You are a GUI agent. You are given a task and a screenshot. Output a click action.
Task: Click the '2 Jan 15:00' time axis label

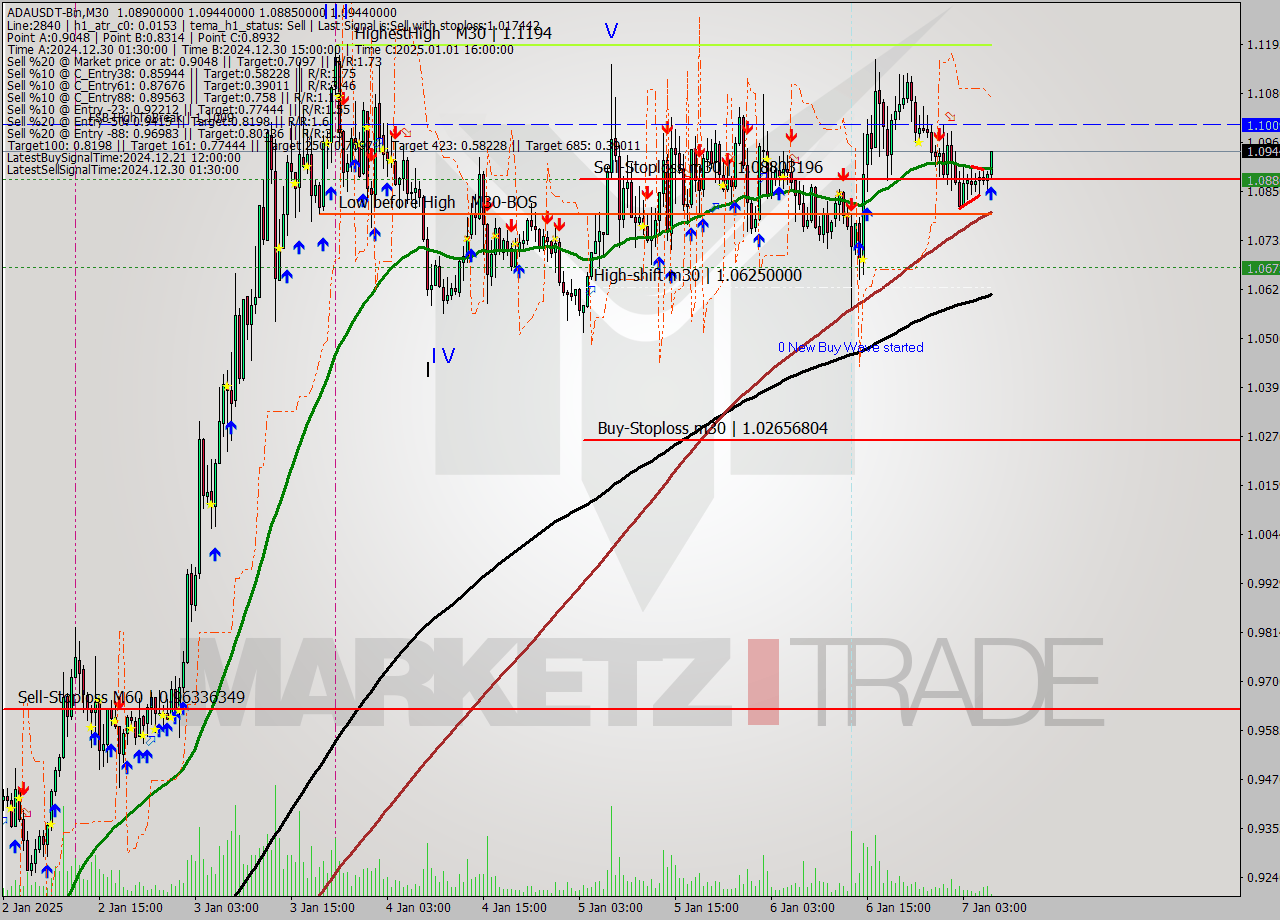(x=131, y=908)
